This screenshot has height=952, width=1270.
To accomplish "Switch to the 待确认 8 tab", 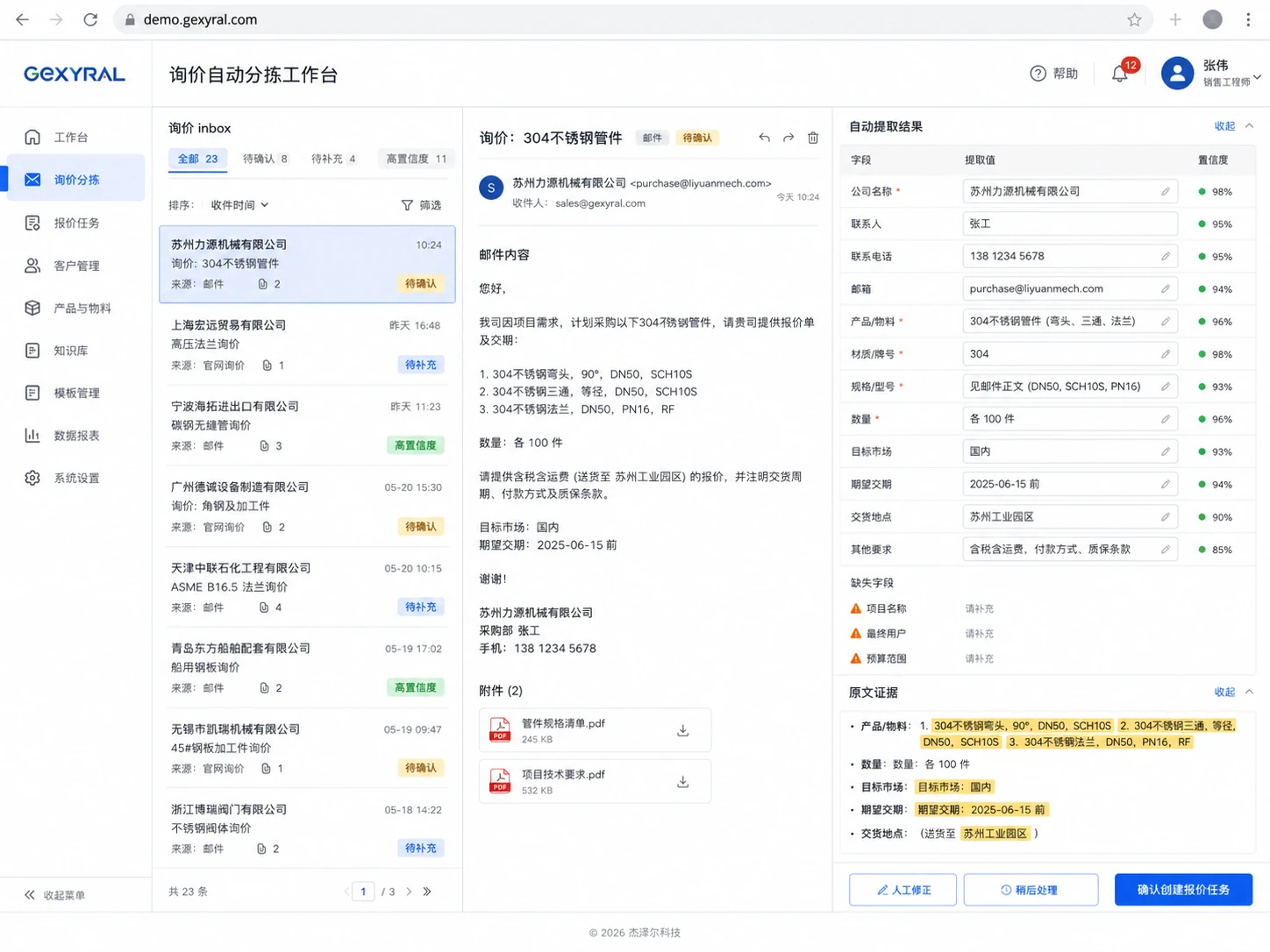I will pos(265,159).
